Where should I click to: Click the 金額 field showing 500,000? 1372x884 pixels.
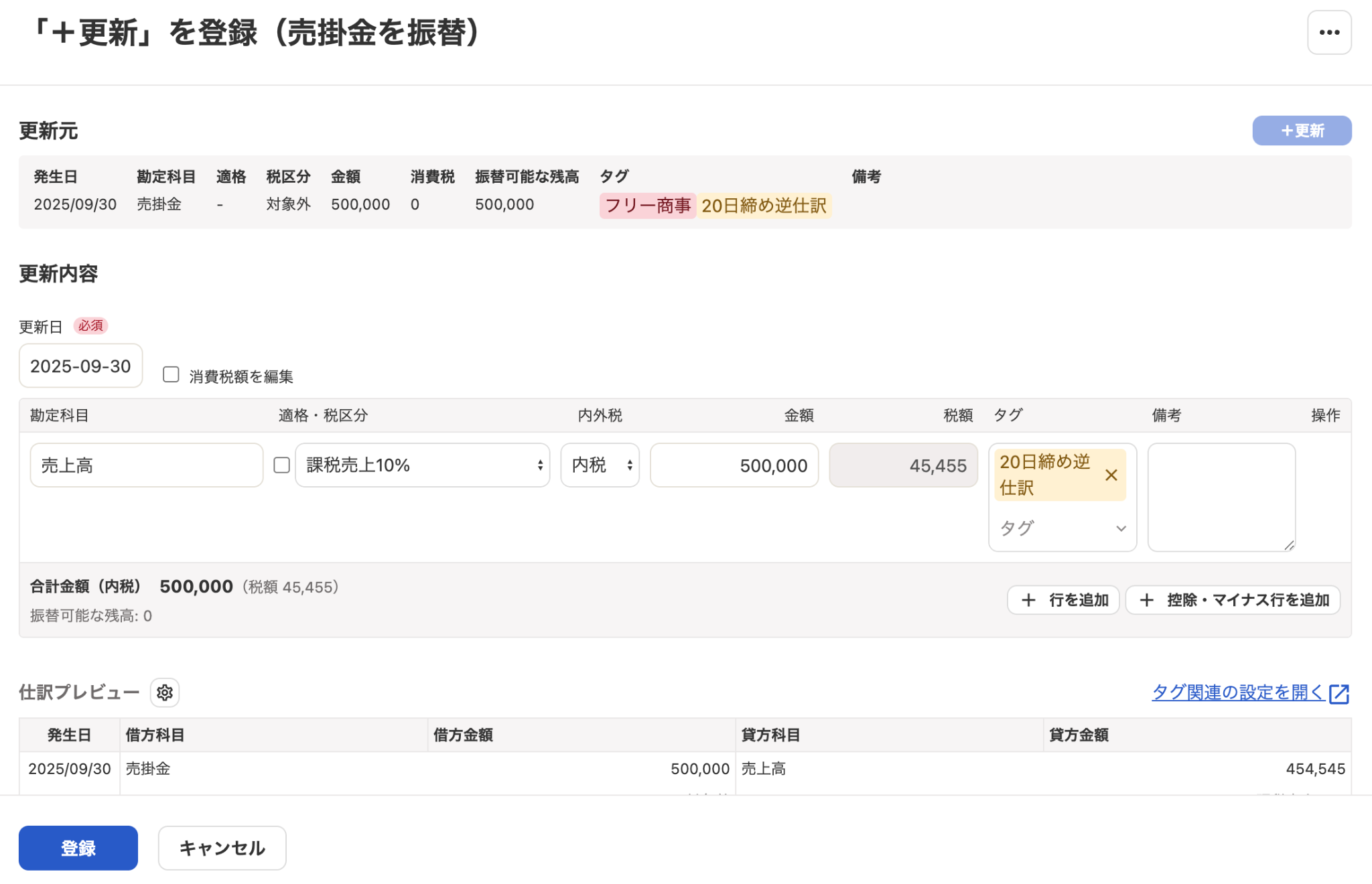click(x=734, y=465)
